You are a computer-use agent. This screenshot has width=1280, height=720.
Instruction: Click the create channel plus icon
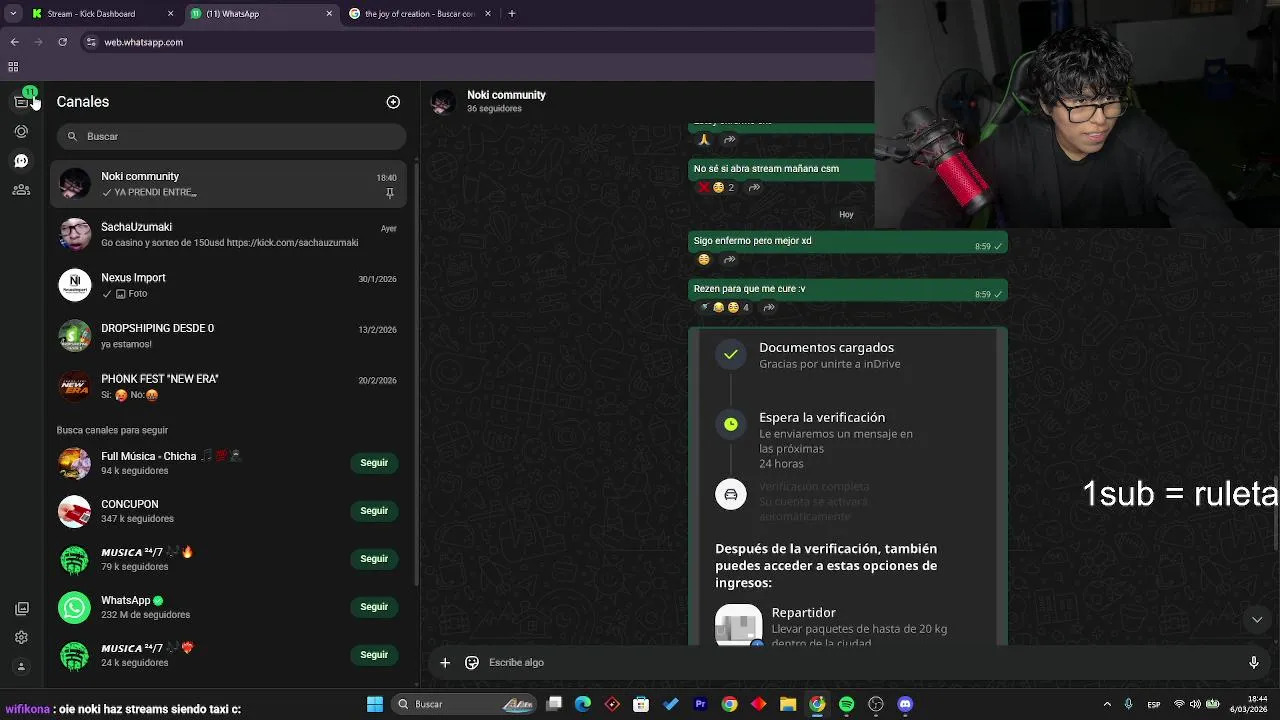[x=393, y=102]
